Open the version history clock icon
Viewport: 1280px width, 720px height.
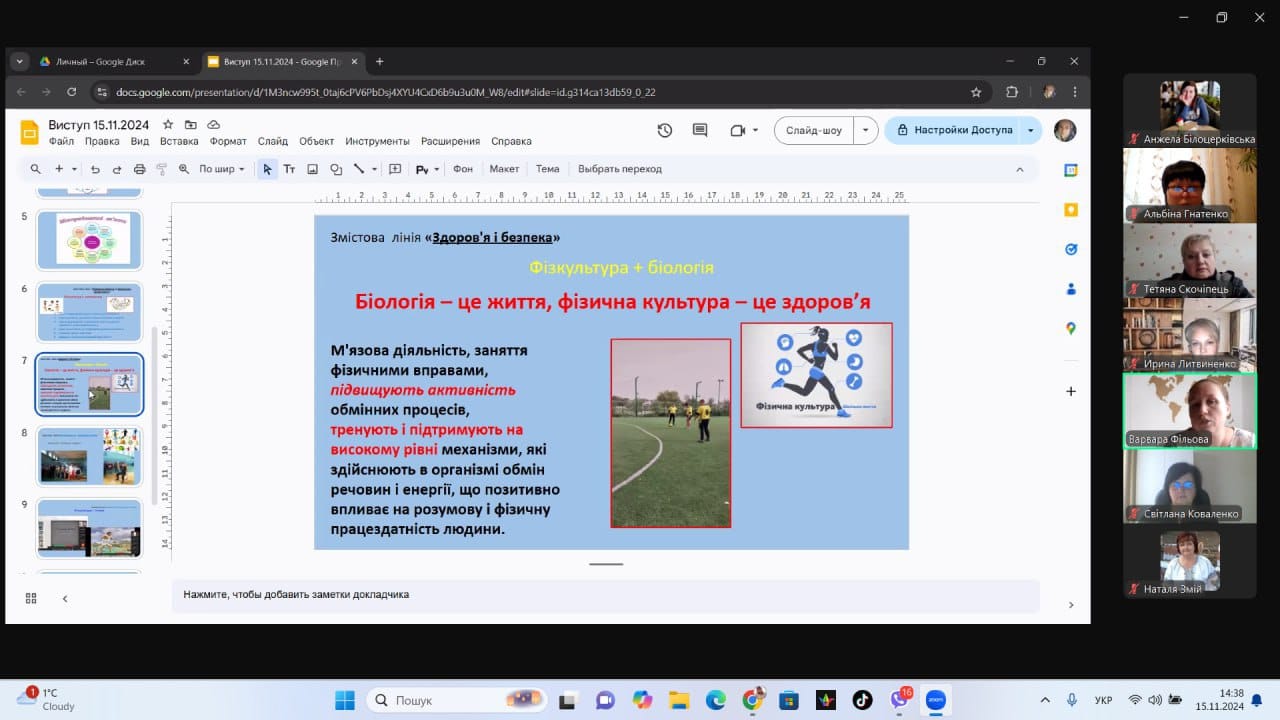pos(665,130)
